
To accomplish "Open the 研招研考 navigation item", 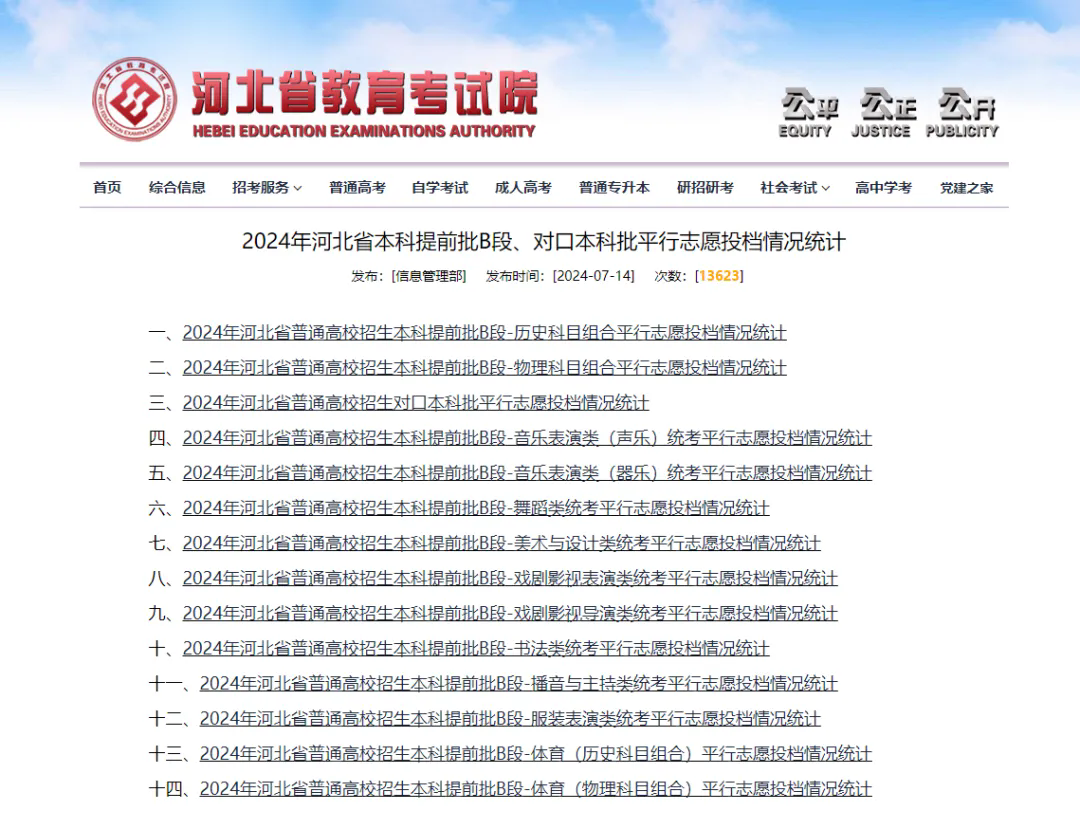I will point(705,187).
